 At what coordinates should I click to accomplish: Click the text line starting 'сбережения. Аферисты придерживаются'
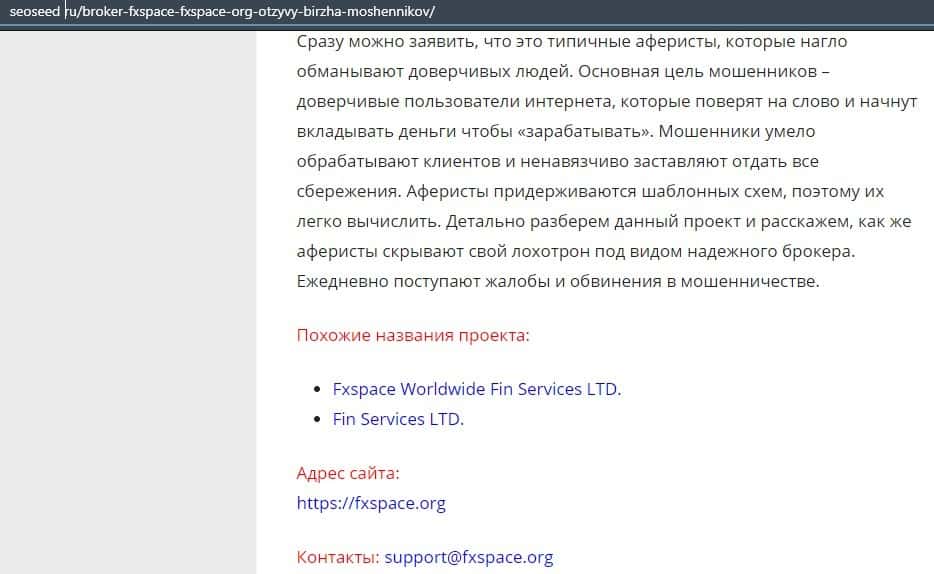point(590,191)
